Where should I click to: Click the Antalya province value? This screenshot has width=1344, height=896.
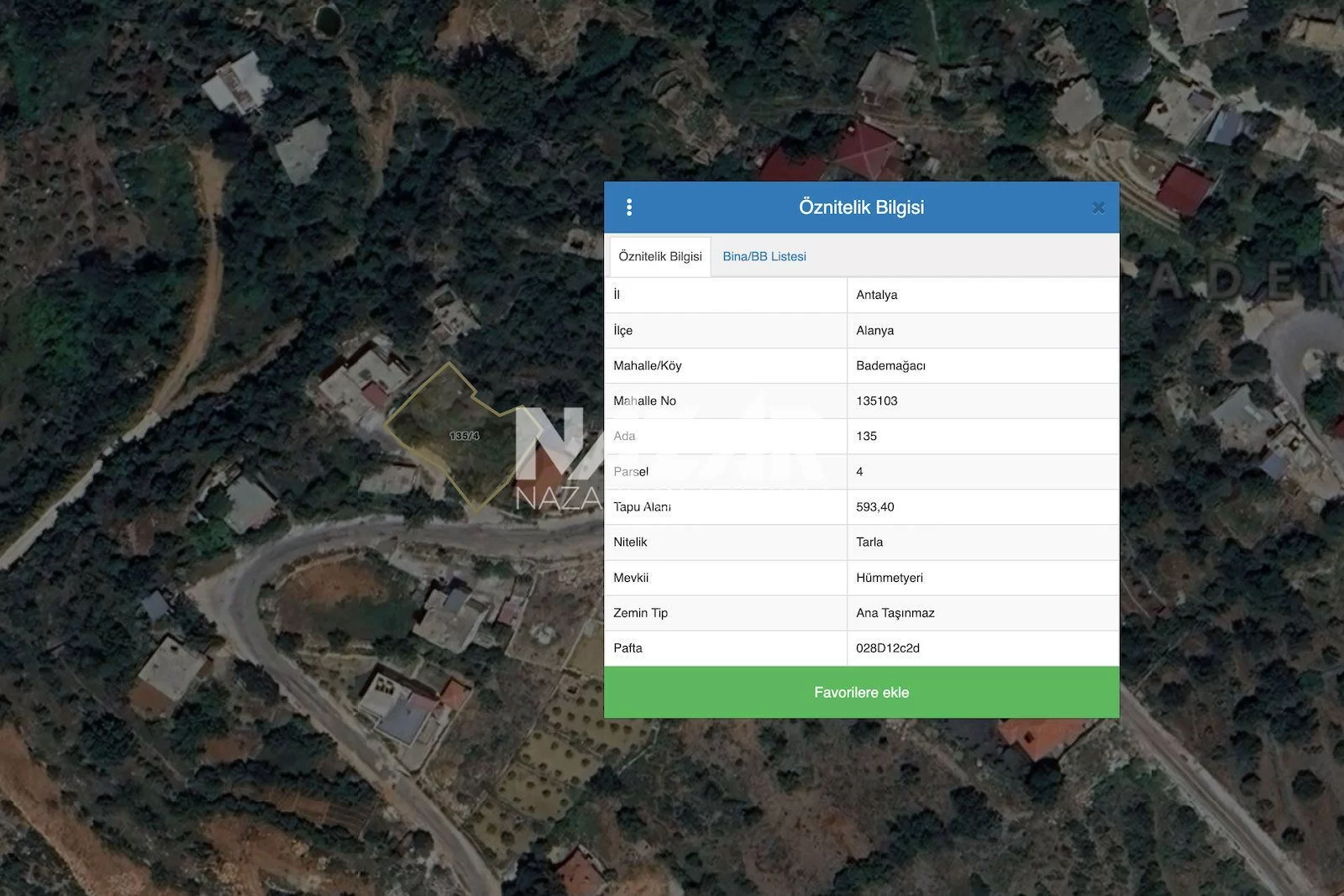click(876, 295)
